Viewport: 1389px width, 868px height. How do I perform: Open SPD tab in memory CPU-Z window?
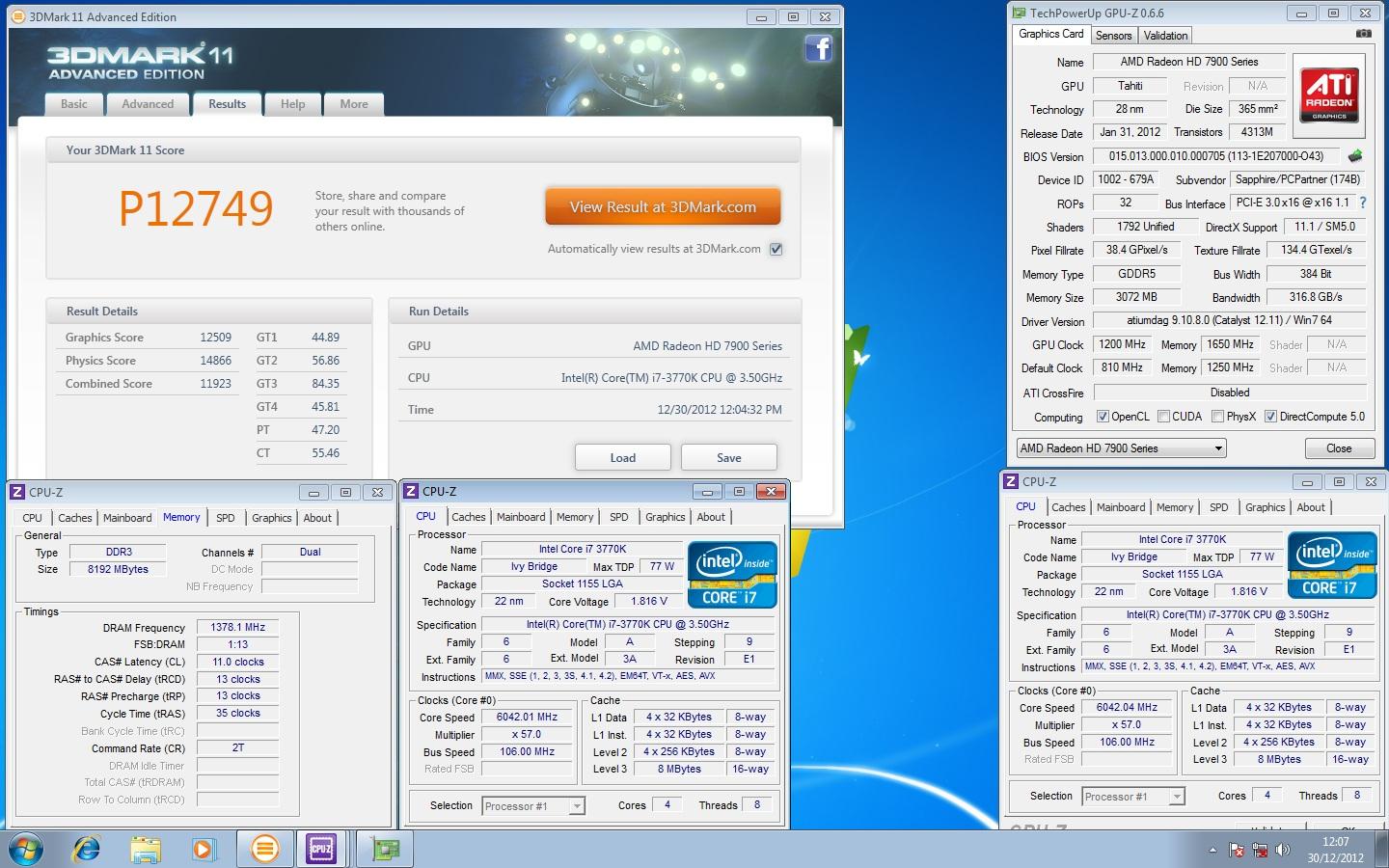point(225,518)
